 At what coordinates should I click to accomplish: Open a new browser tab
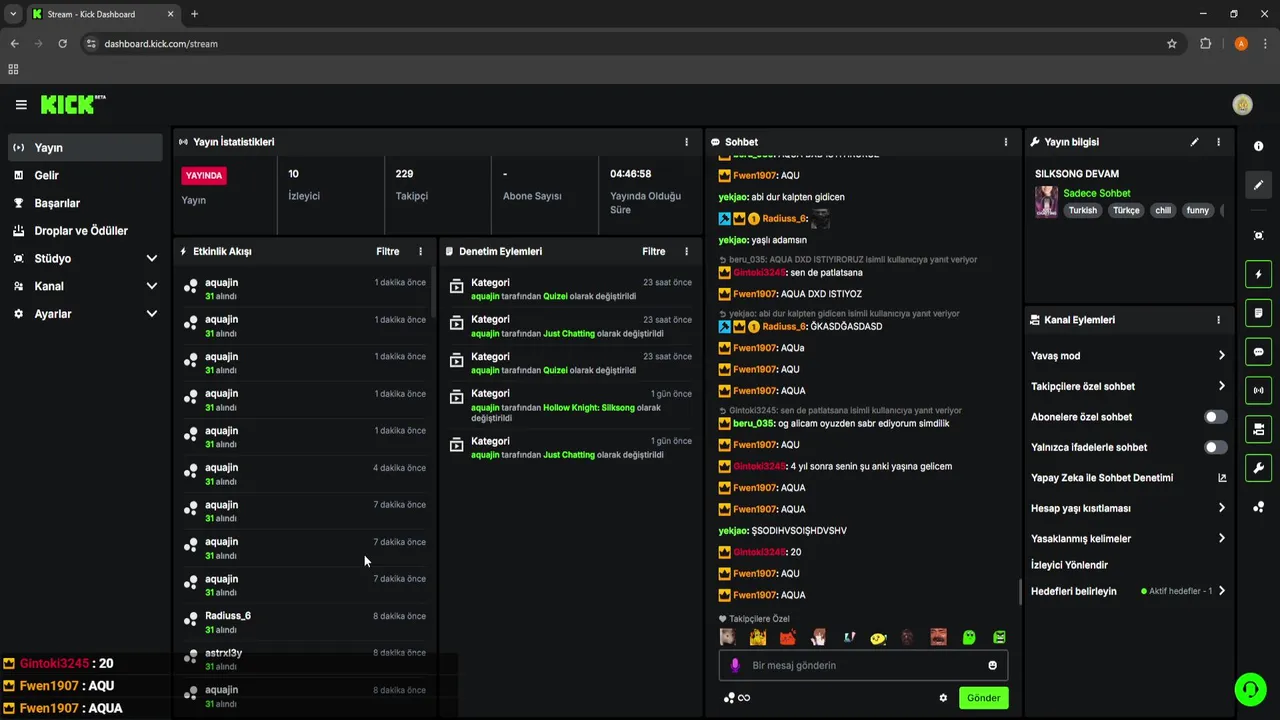click(194, 14)
